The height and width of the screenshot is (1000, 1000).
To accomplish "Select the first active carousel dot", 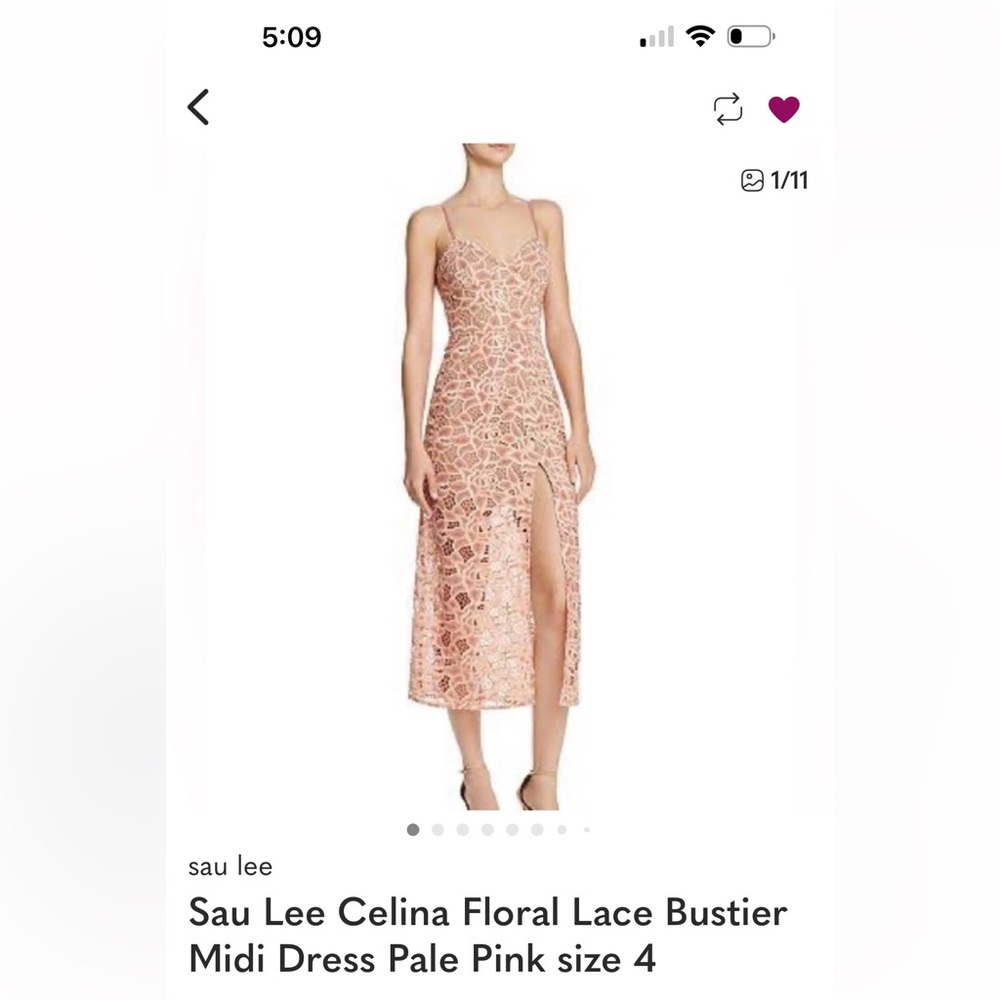I will click(412, 830).
